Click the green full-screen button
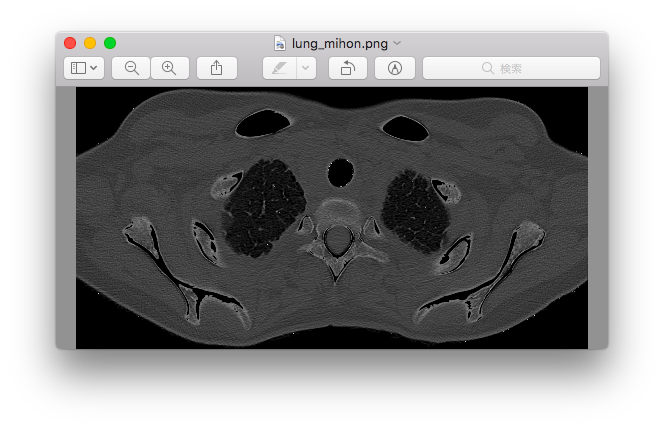The width and height of the screenshot is (664, 429). point(110,43)
